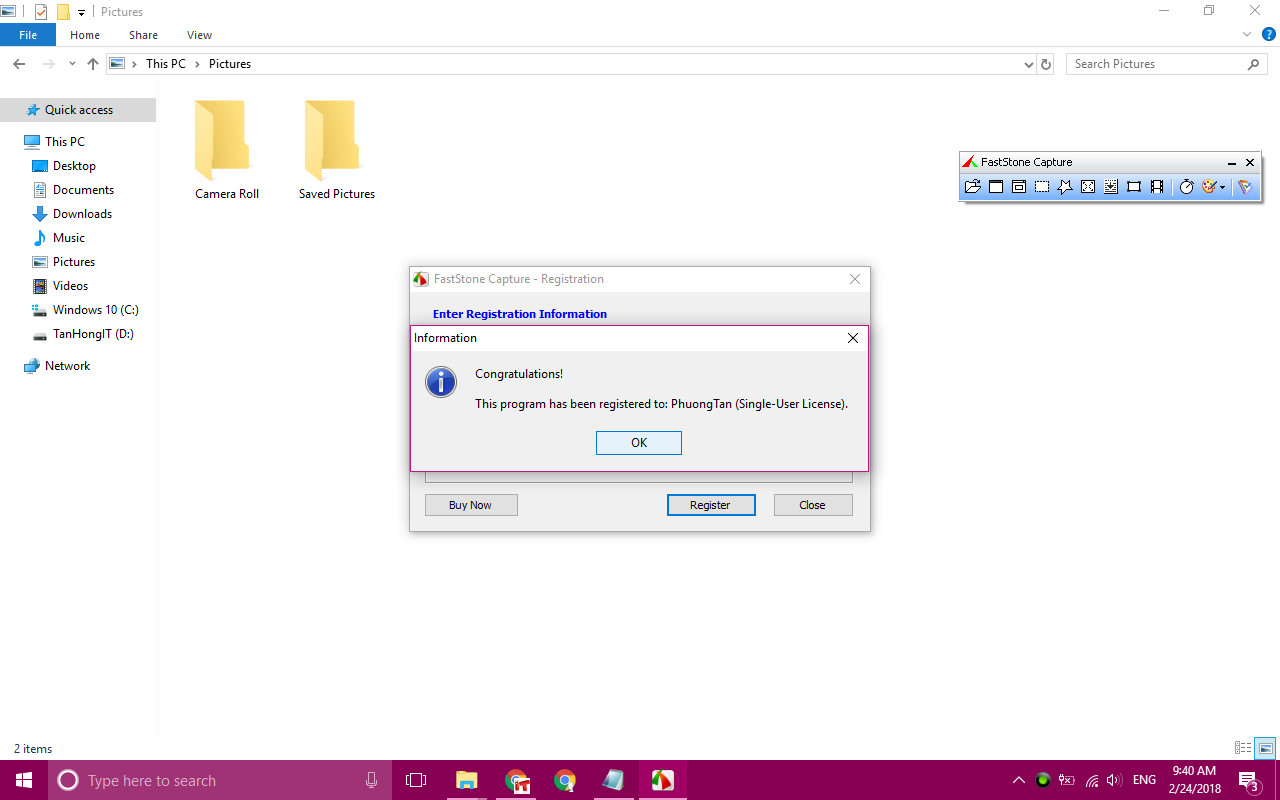Open FastStone Capture taskbar icon
1280x800 pixels.
point(662,780)
